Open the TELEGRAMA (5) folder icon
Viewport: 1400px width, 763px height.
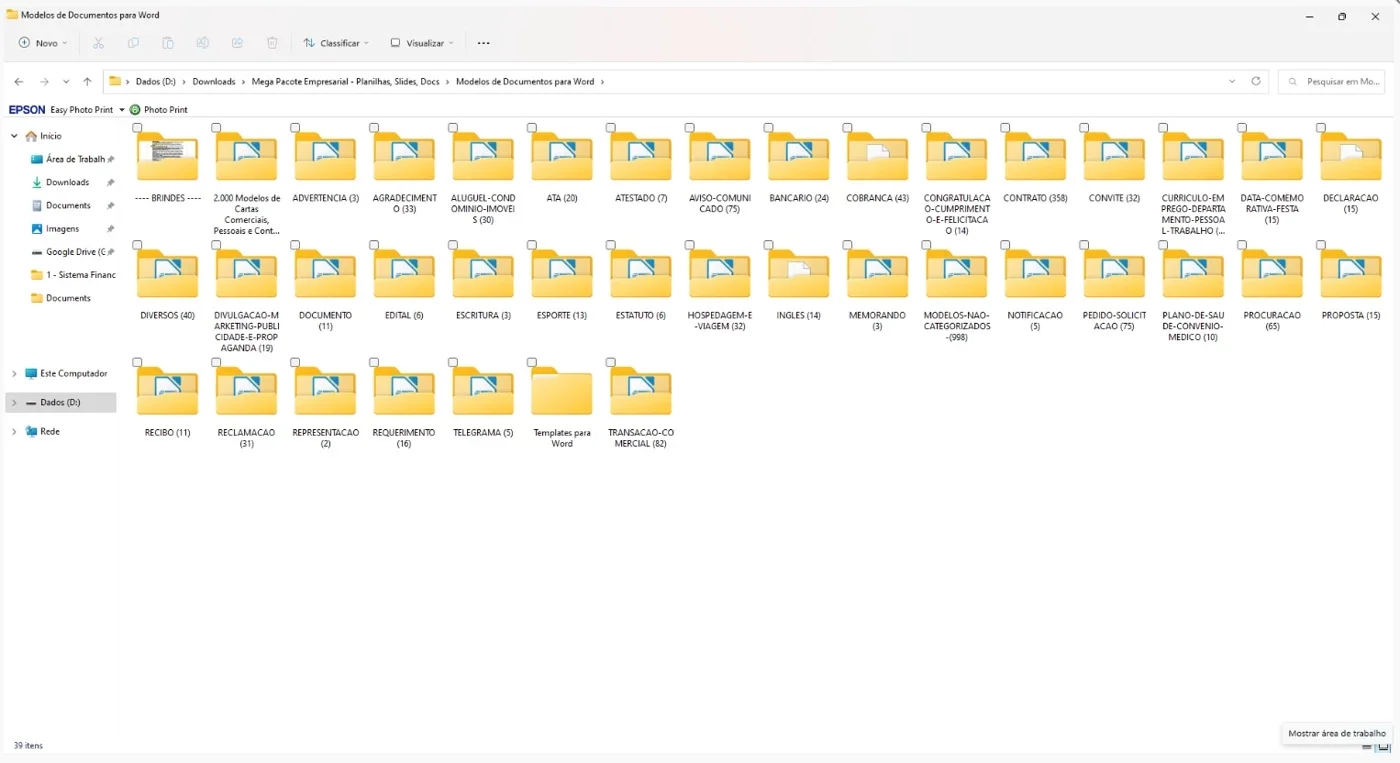click(483, 392)
